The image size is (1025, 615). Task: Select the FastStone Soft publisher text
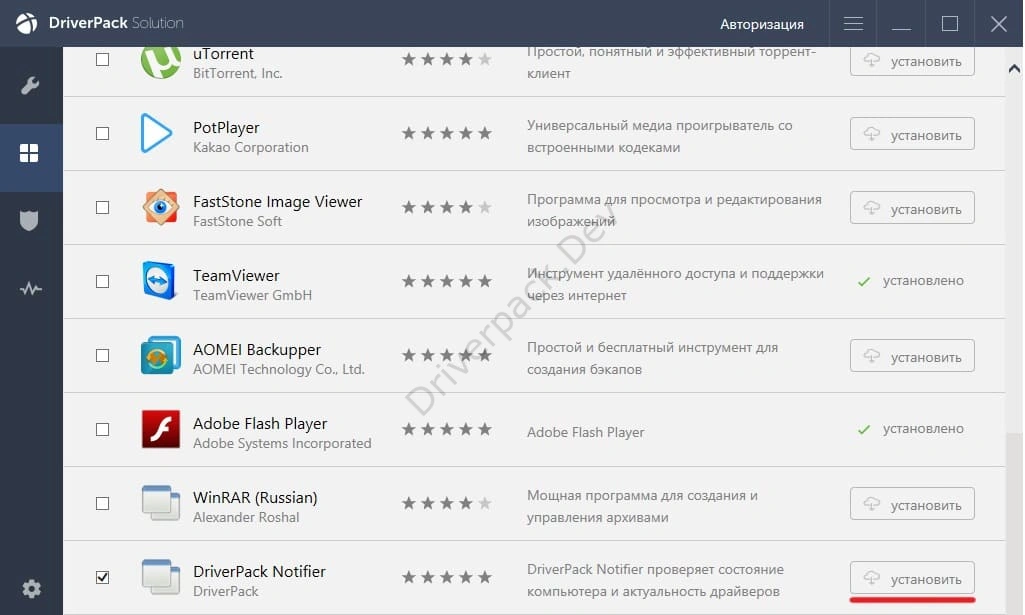pyautogui.click(x=237, y=222)
